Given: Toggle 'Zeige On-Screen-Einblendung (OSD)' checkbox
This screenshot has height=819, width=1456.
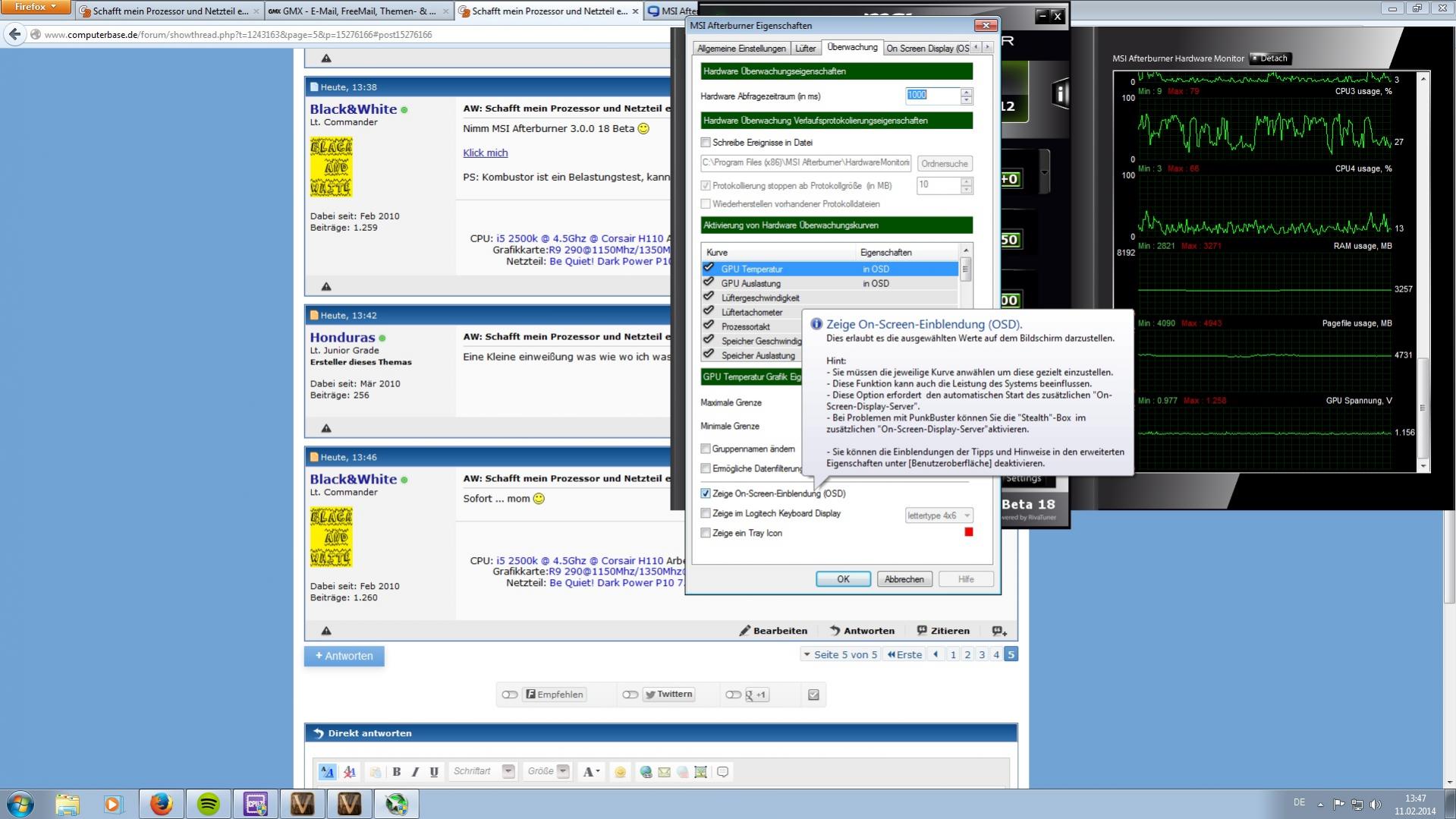Looking at the screenshot, I should point(706,493).
